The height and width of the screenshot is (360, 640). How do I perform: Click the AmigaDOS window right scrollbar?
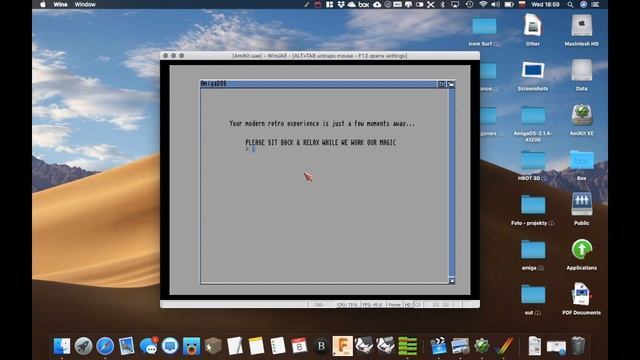(452, 182)
